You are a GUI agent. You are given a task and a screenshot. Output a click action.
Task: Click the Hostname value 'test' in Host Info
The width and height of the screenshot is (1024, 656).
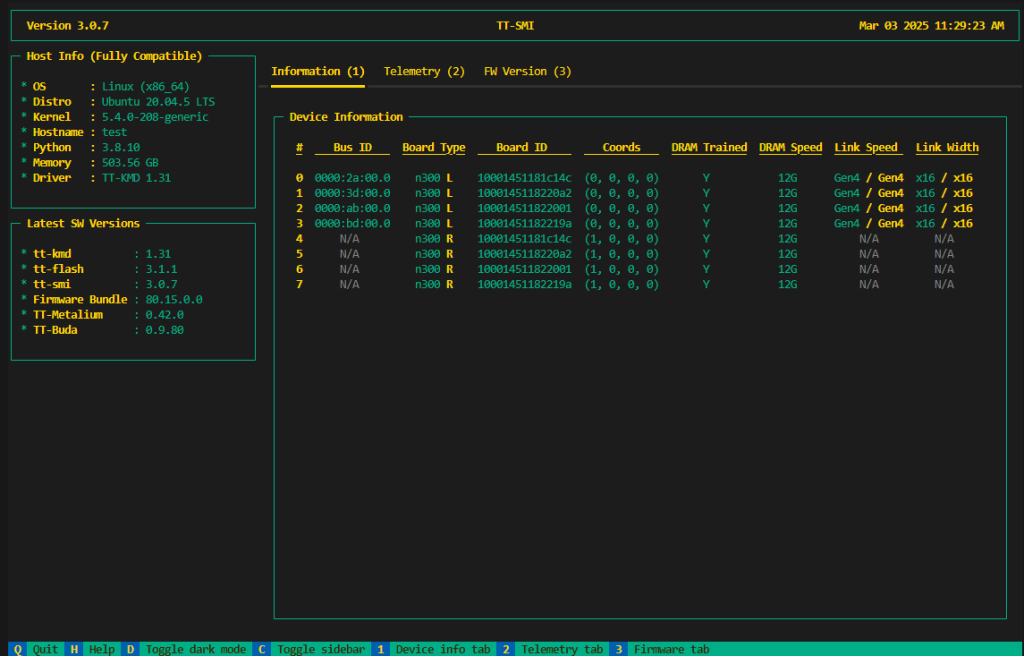click(x=113, y=132)
